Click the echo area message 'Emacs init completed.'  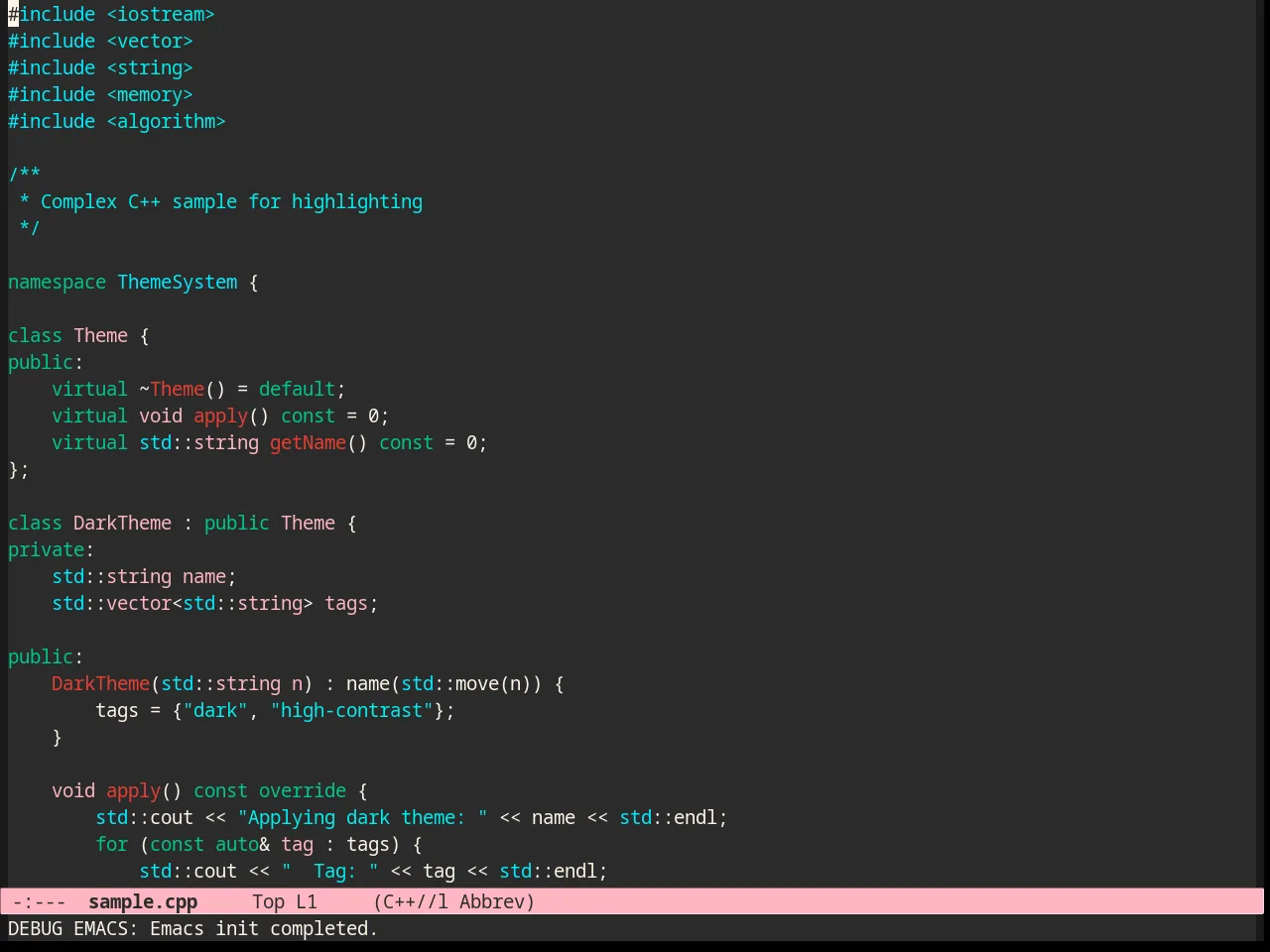point(264,928)
